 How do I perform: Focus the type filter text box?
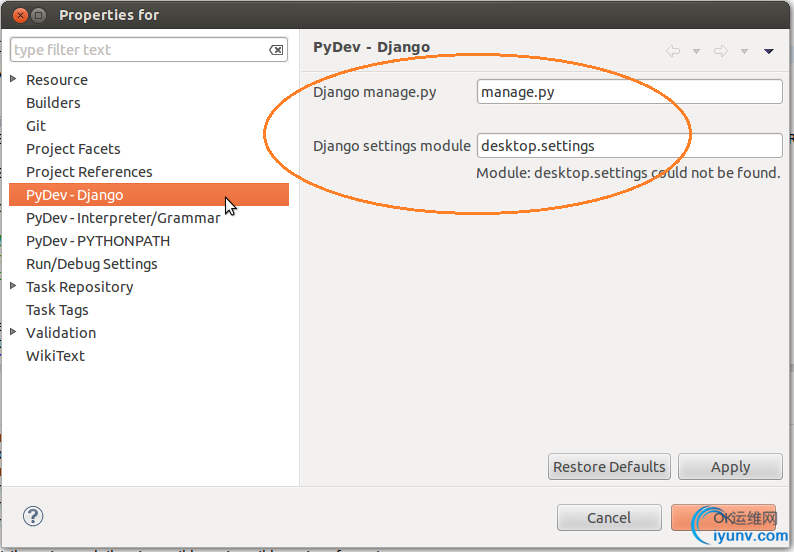coord(138,50)
